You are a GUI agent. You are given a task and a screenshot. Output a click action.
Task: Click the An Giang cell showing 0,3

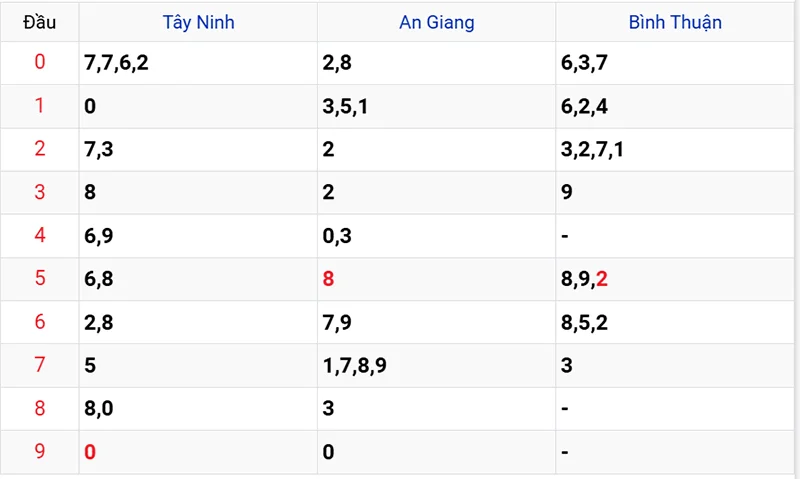pos(436,236)
